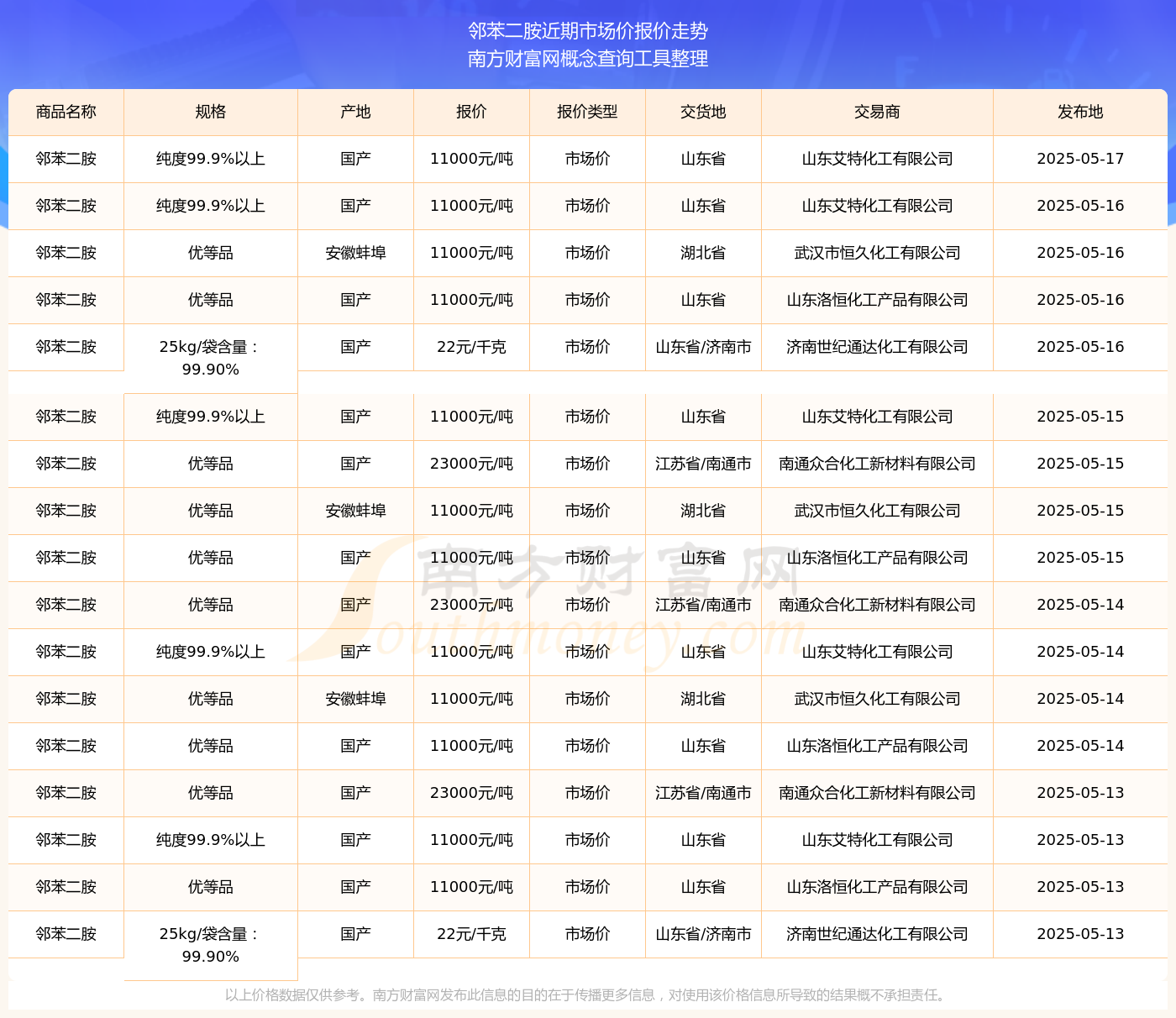
Task: Click 济南世纪通达化工有限公司 in the 2025-05-13 row
Action: (x=878, y=934)
